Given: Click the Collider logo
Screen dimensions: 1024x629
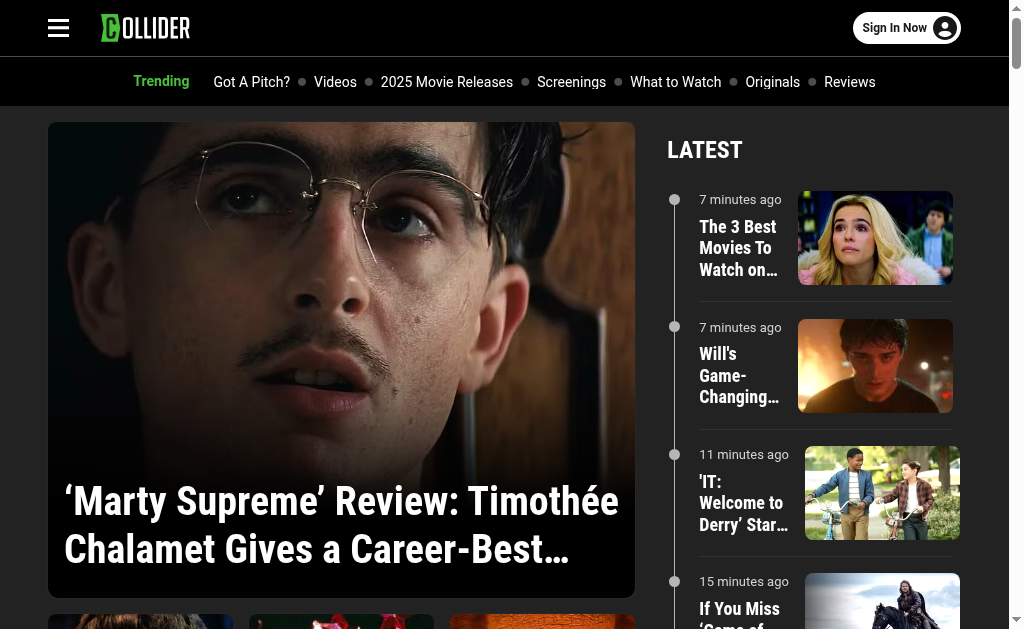Looking at the screenshot, I should pos(146,28).
